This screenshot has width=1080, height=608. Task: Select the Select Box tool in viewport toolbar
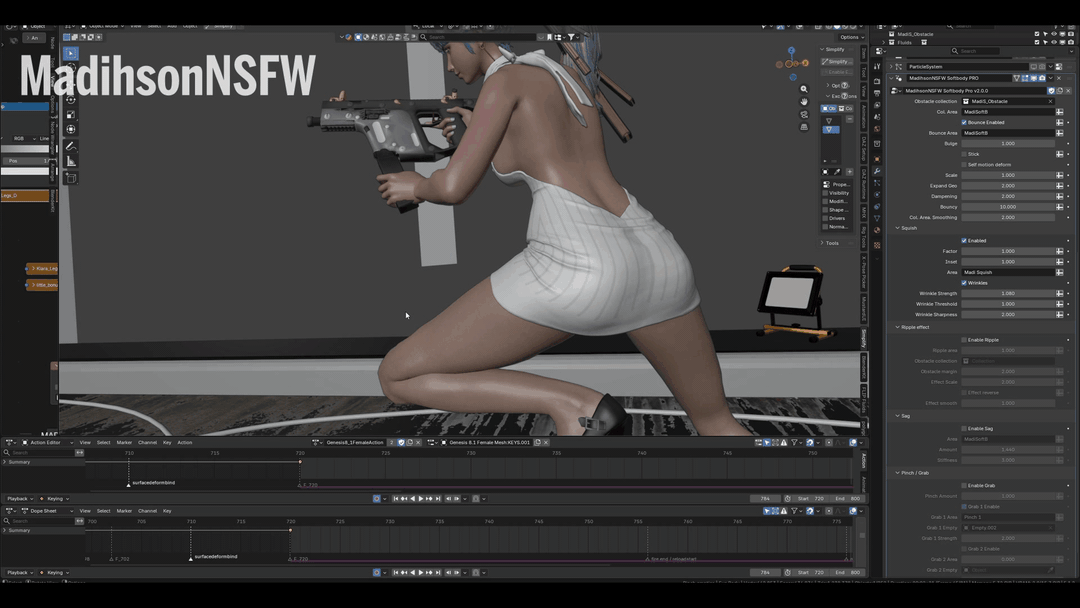pyautogui.click(x=71, y=53)
